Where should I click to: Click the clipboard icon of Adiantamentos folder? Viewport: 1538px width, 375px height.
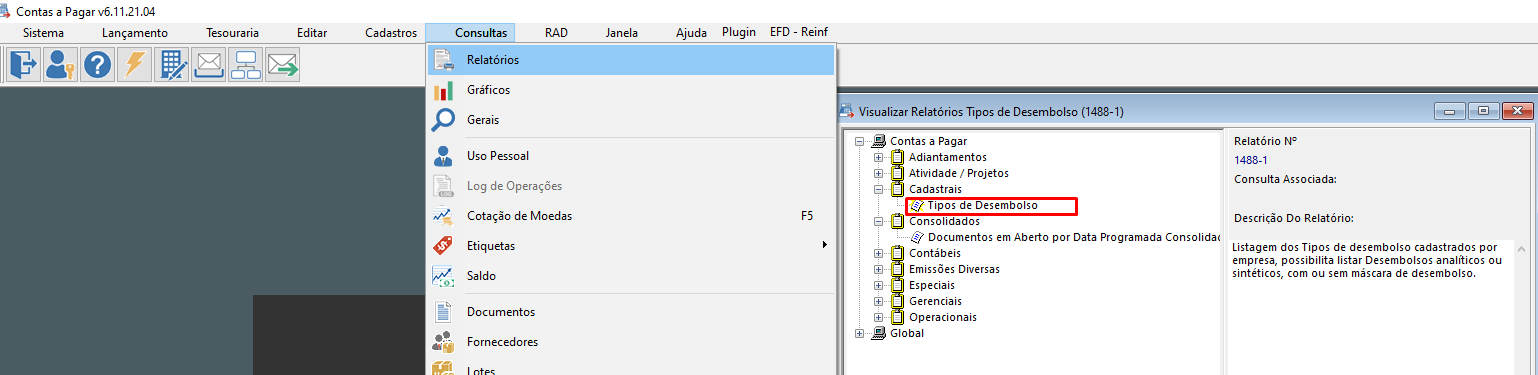(897, 157)
